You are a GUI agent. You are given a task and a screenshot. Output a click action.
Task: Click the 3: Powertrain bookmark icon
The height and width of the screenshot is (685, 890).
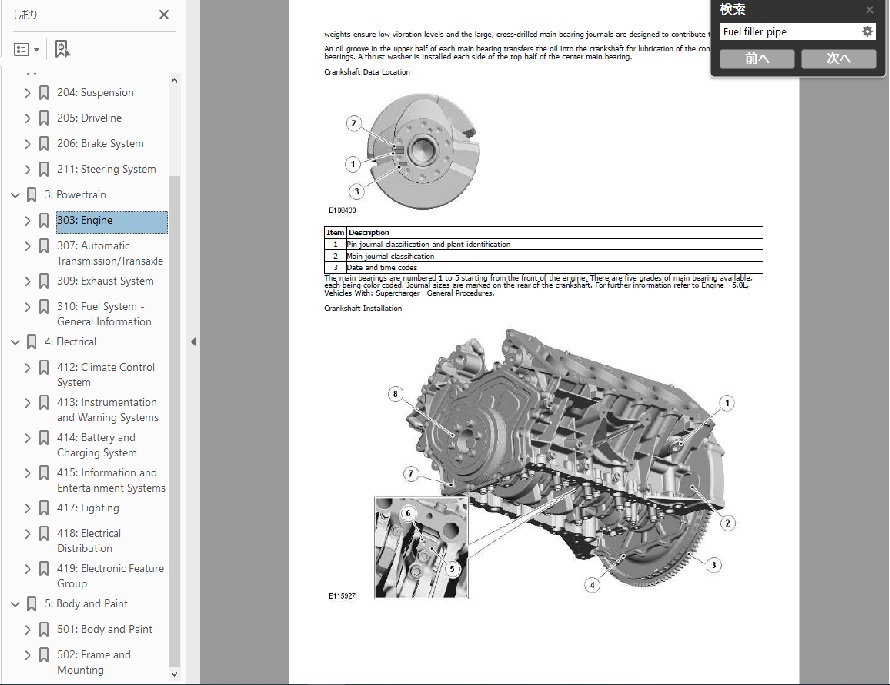pyautogui.click(x=32, y=195)
